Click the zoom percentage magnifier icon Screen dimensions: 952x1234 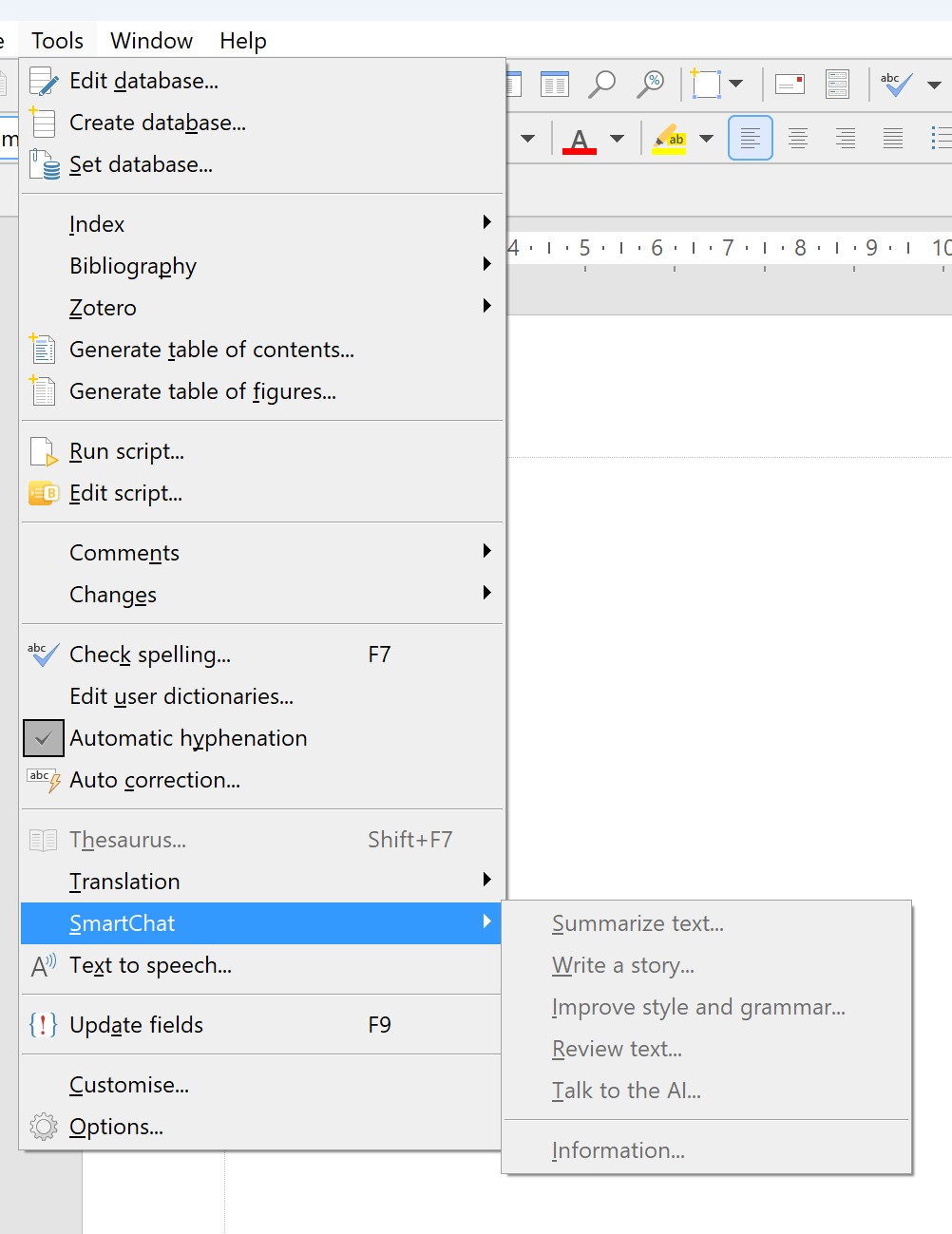651,85
